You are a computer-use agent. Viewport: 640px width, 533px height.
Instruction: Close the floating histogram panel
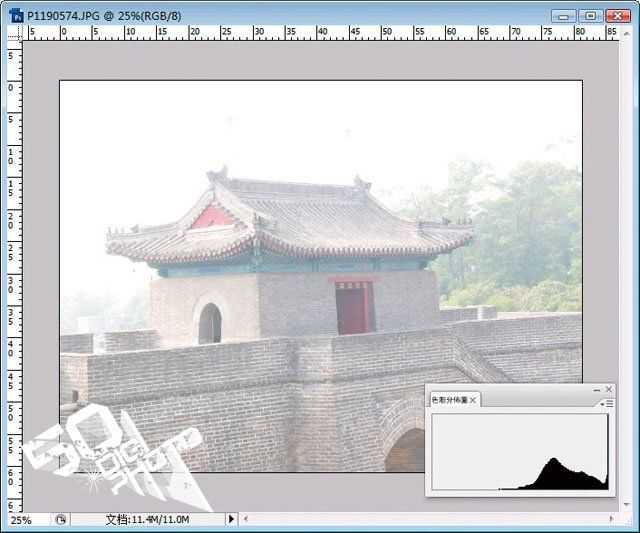609,389
